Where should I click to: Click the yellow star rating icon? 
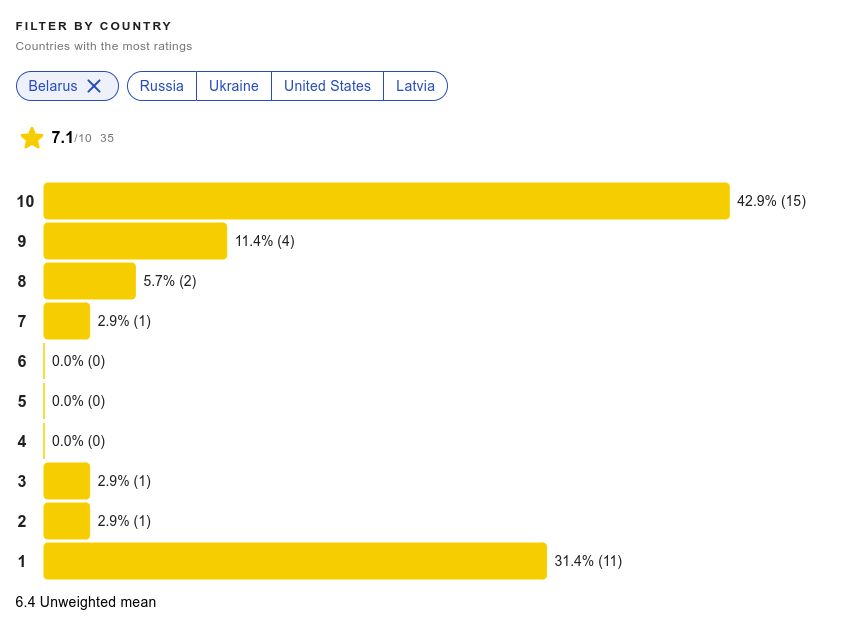pyautogui.click(x=32, y=138)
